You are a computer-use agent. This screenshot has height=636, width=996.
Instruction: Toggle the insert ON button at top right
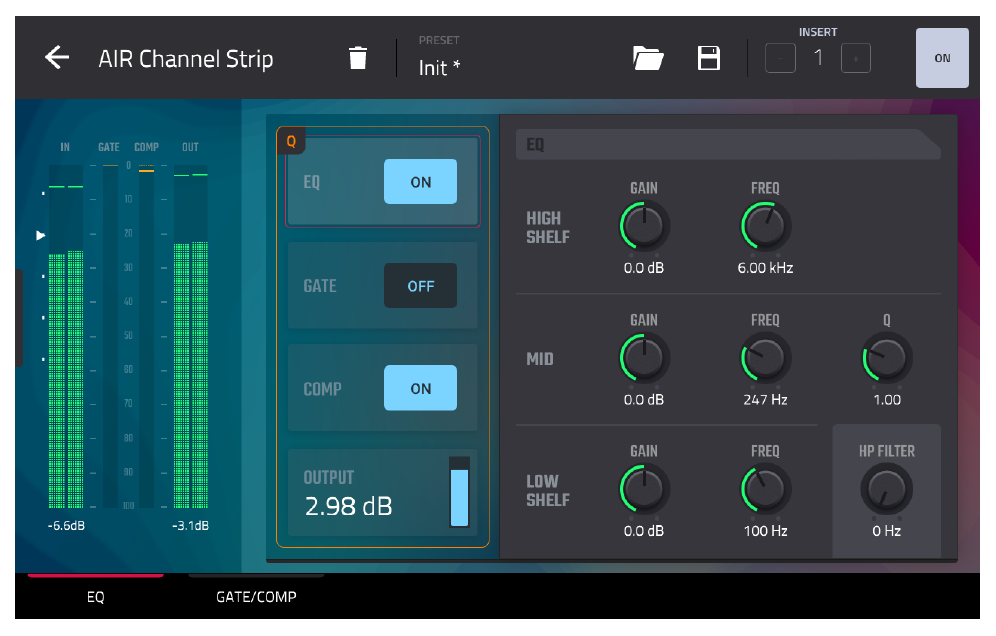(942, 58)
